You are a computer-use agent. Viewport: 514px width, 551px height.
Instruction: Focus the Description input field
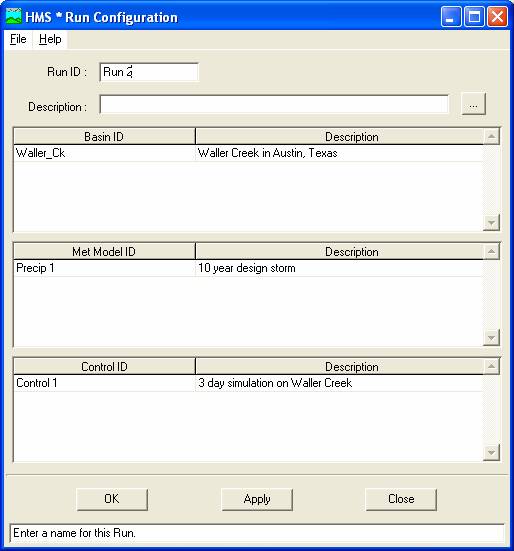pyautogui.click(x=274, y=104)
